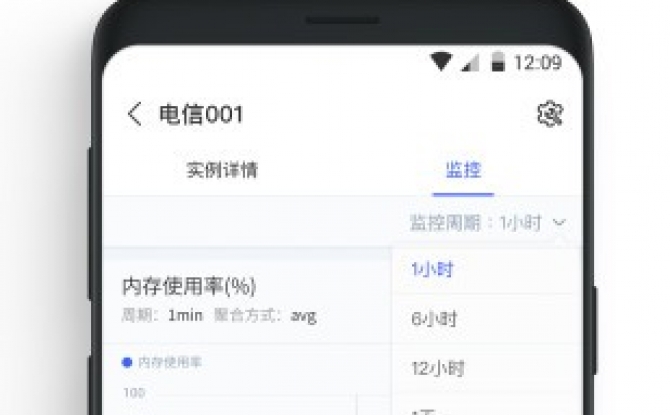The width and height of the screenshot is (670, 415).
Task: Click the 周期 1min label
Action: pos(162,315)
